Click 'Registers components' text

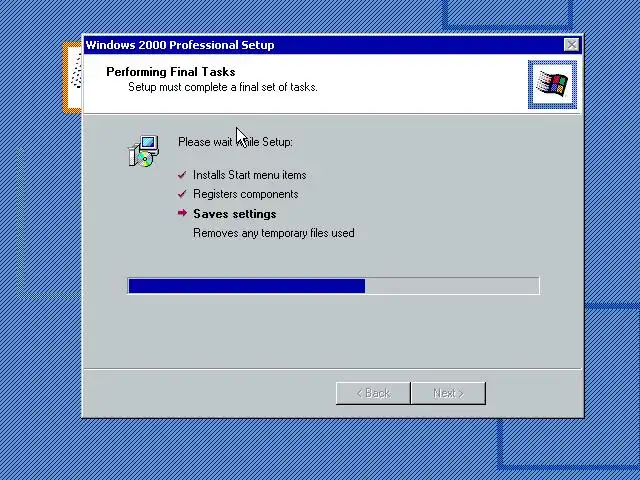pyautogui.click(x=246, y=194)
